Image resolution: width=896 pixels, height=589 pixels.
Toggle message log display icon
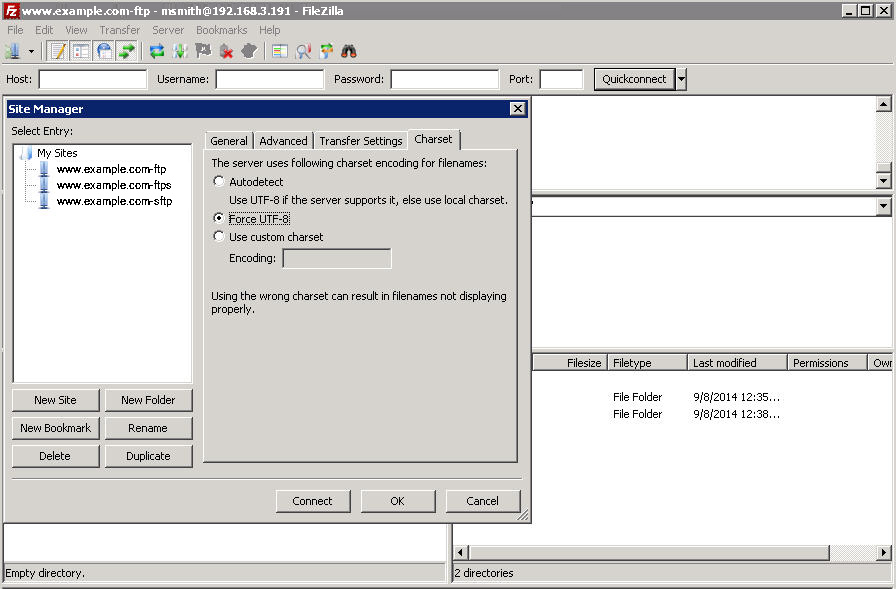58,51
